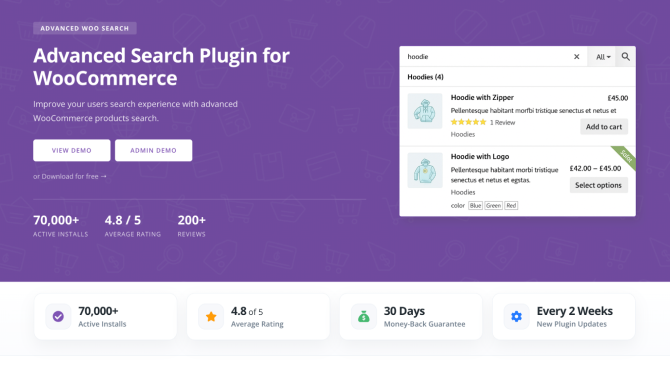Add Hoodie with Zipper to cart
Viewport: 670px width, 375px height.
[x=604, y=126]
